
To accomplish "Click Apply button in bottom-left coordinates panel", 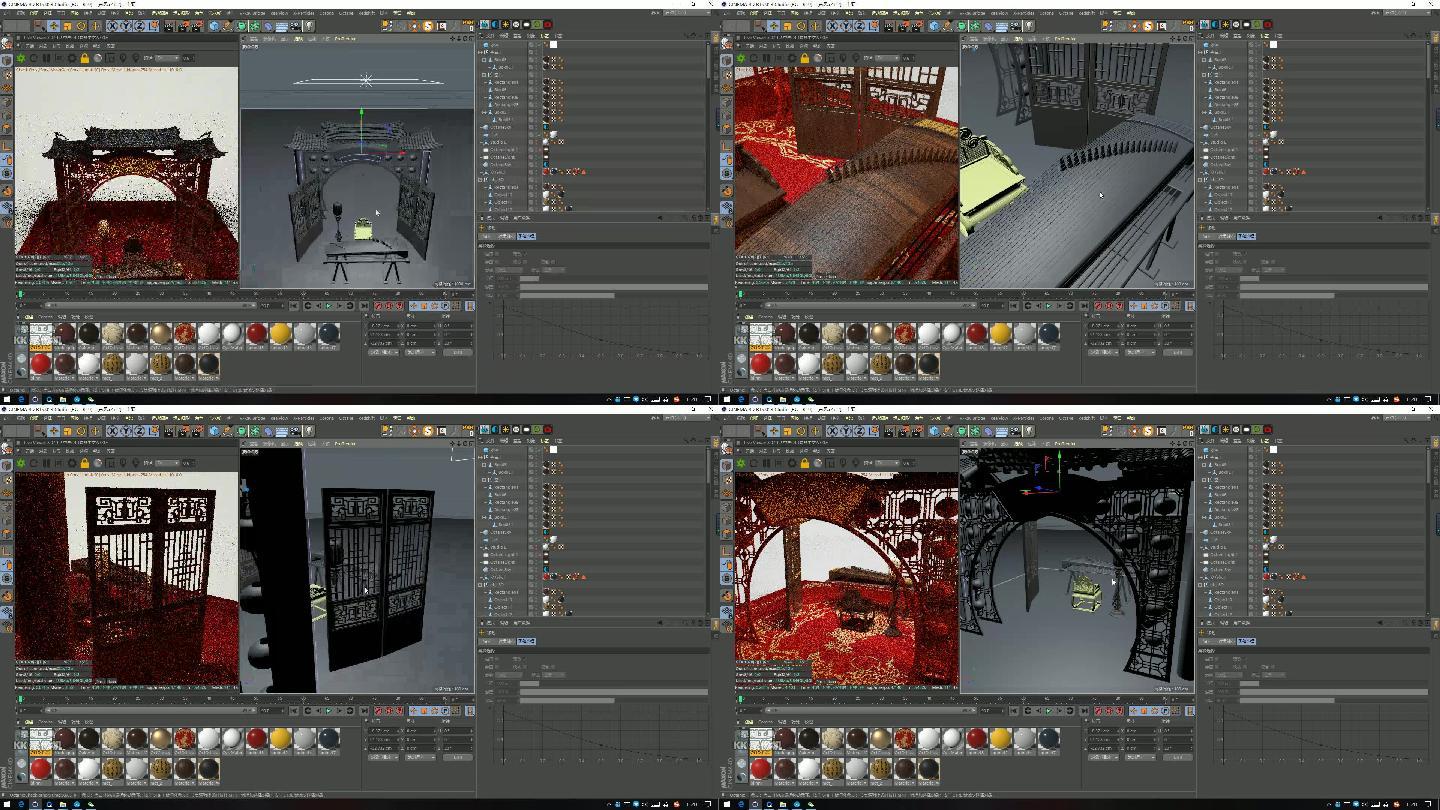I will pos(458,757).
